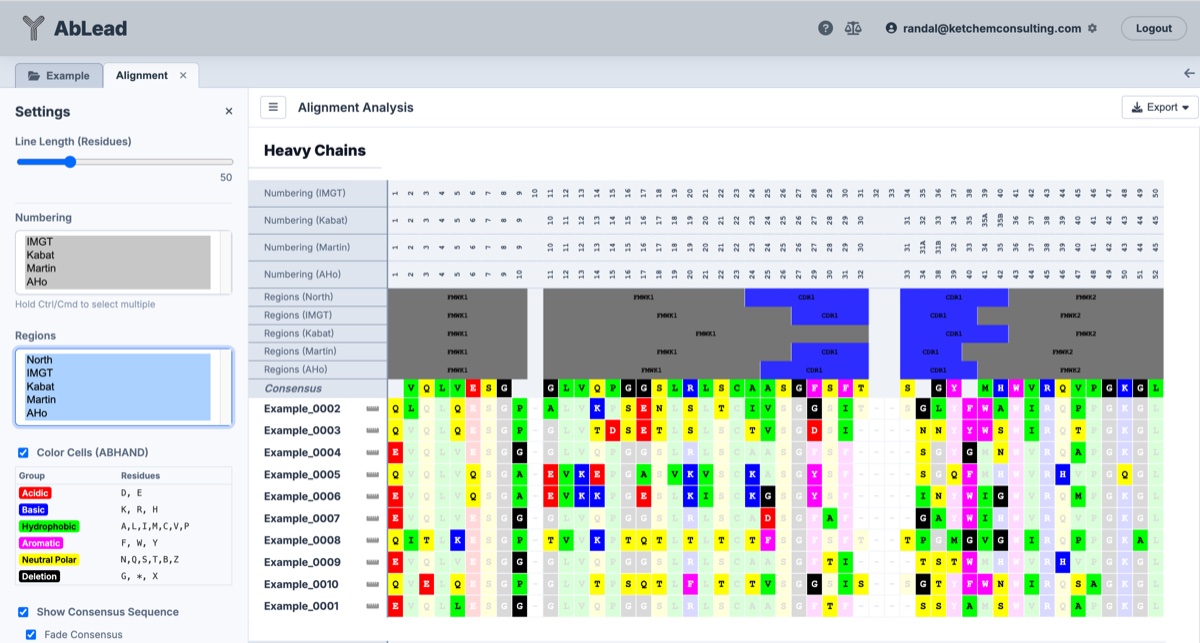The height and width of the screenshot is (643, 1200).
Task: Click the back arrow icon
Action: point(1189,73)
